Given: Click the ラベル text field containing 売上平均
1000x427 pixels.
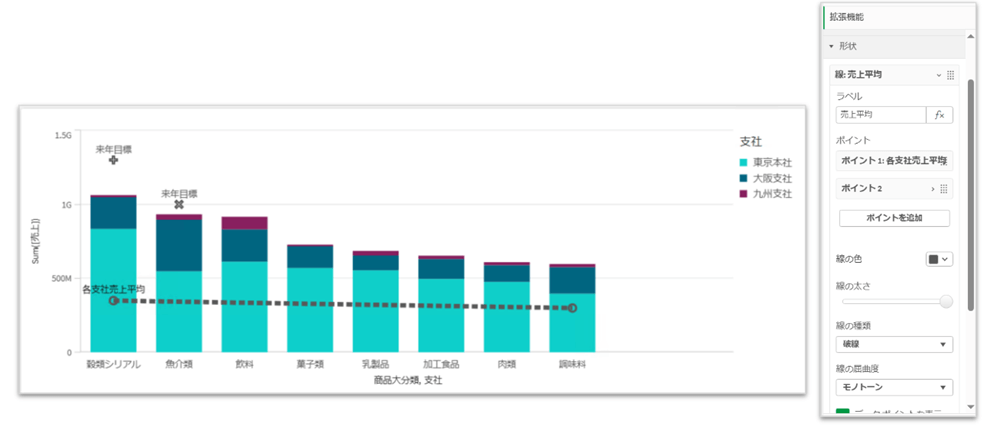Looking at the screenshot, I should click(x=880, y=115).
